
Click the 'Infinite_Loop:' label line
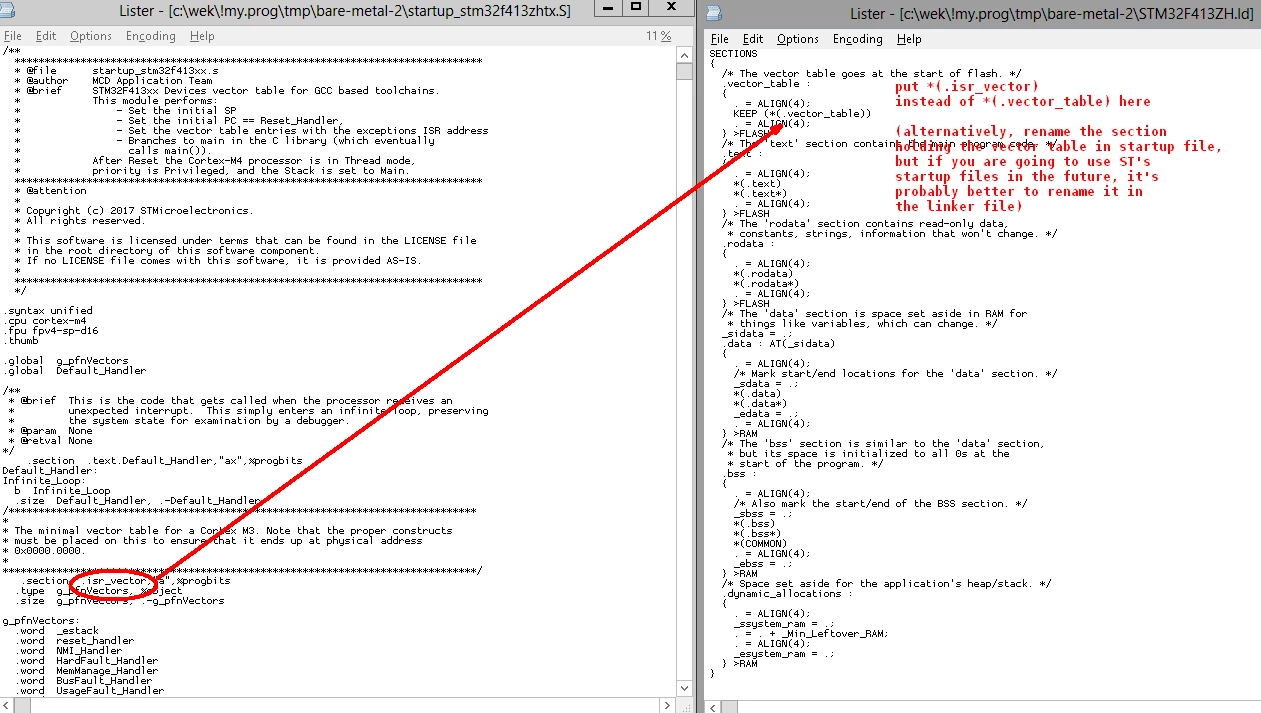[44, 481]
